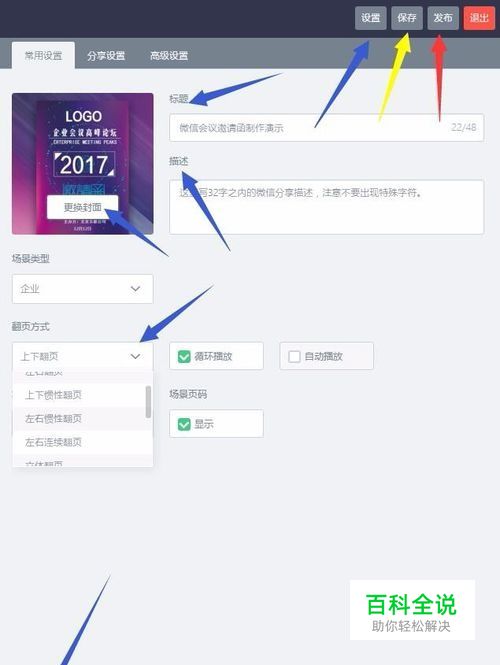Open the 高级设置 tab
The height and width of the screenshot is (665, 500).
coord(169,56)
